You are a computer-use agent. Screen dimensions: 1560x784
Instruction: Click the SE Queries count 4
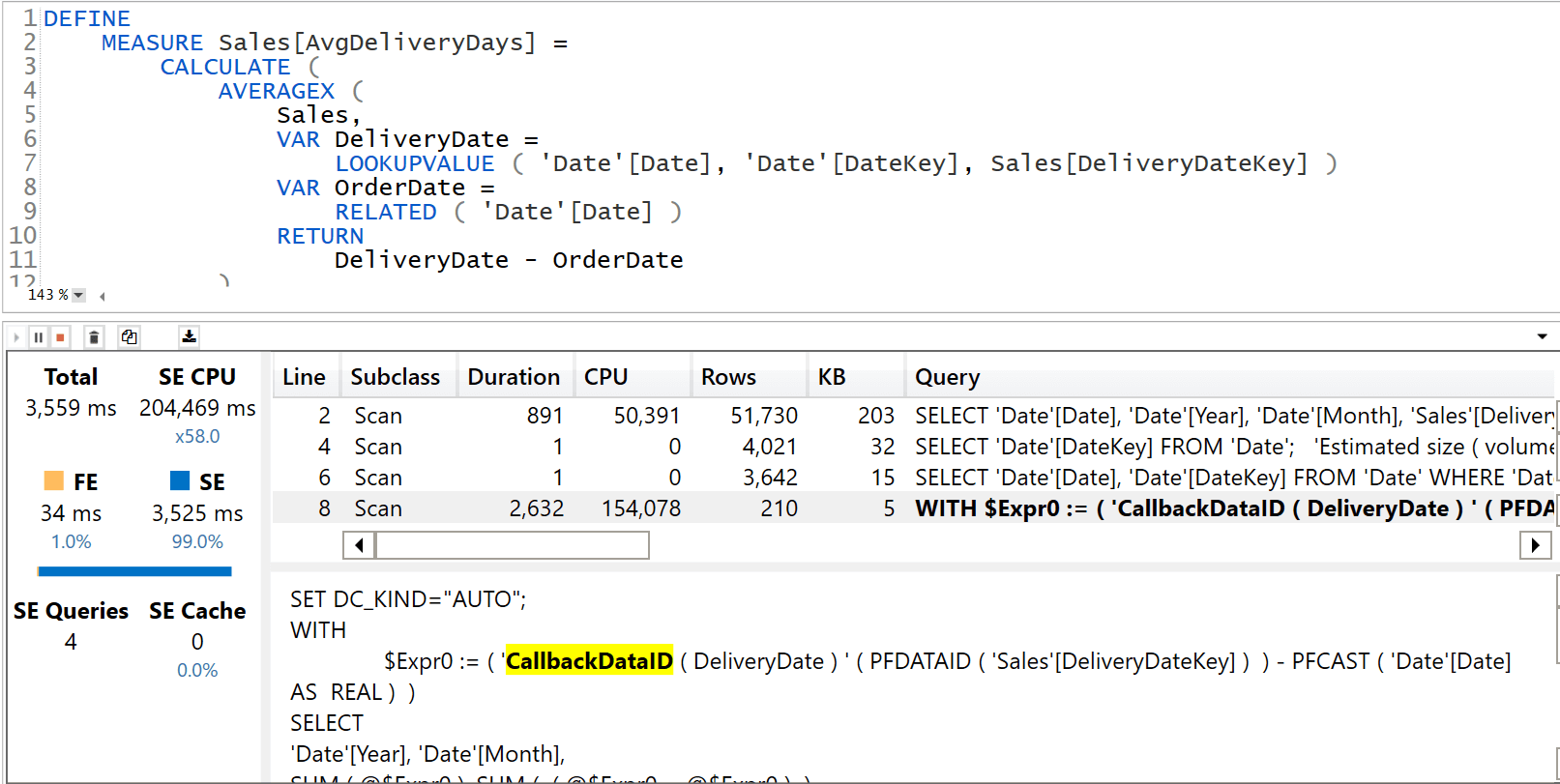tap(71, 642)
